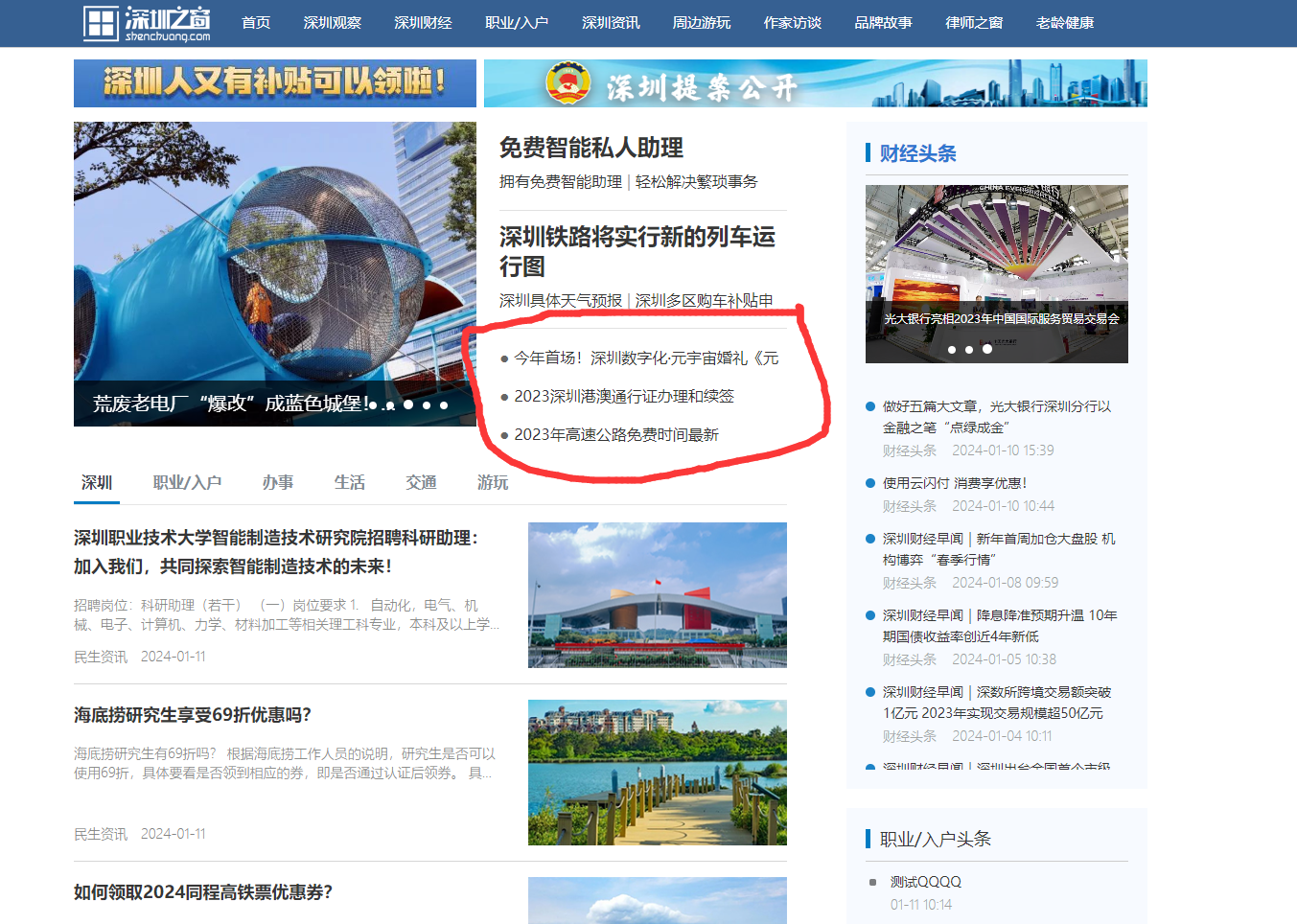
Task: Select first dot of 财经头条 slideshow
Action: coord(952,350)
